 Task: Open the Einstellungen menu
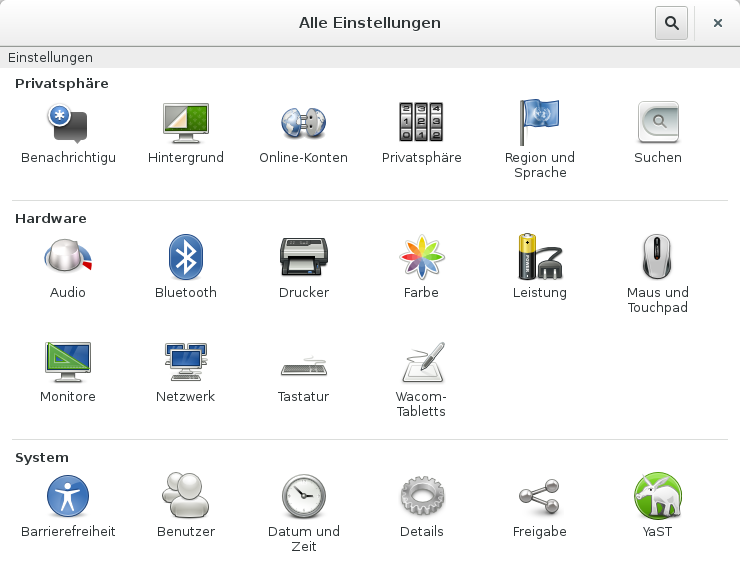pos(50,58)
